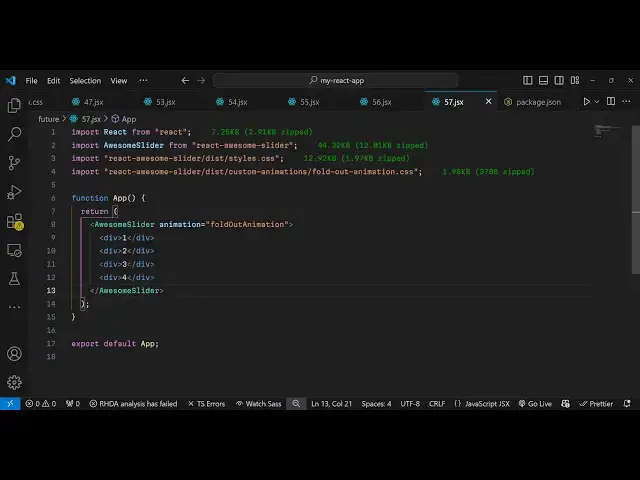Select the future breadcrumb folder

pos(49,119)
